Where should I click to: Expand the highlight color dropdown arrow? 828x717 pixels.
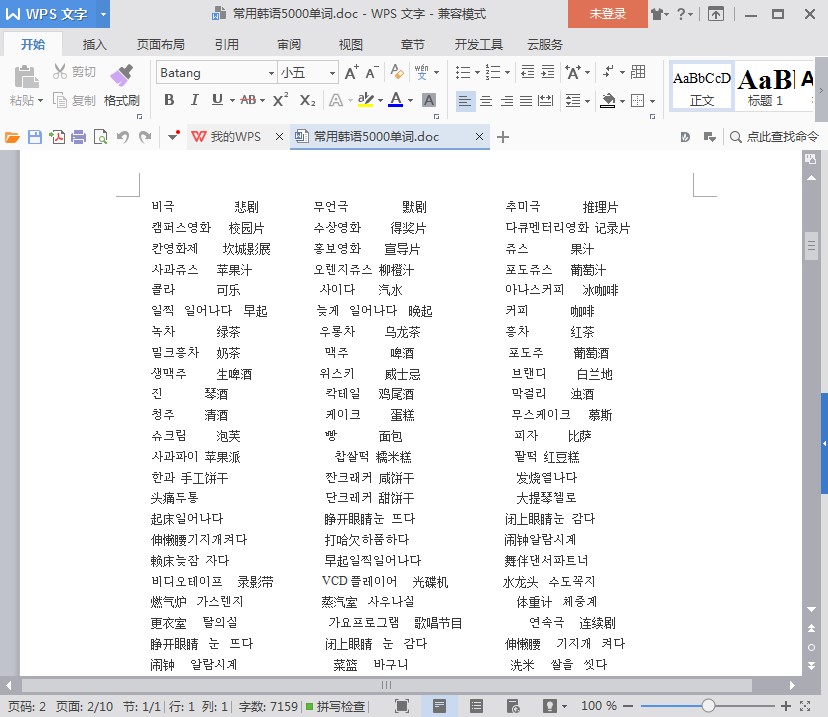(380, 100)
